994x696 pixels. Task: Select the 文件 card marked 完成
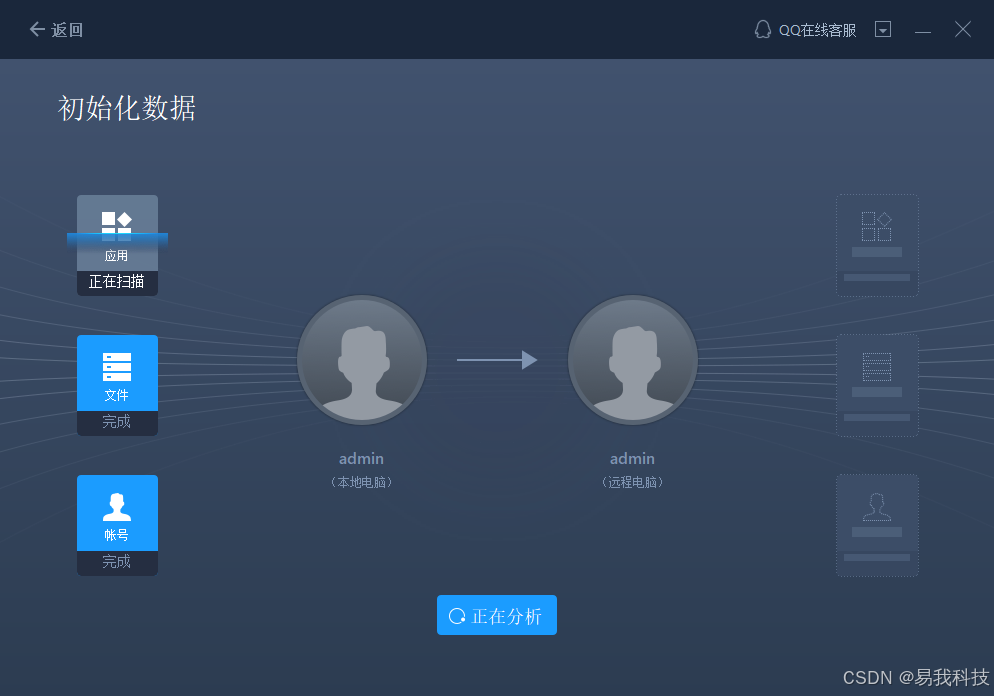tap(117, 385)
